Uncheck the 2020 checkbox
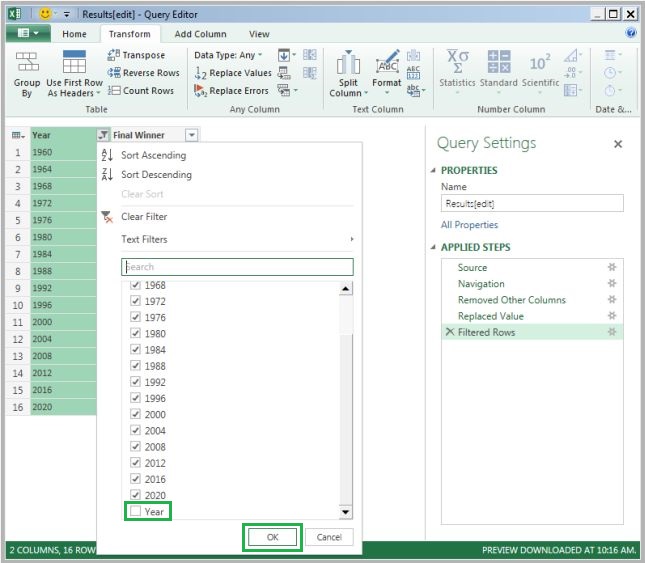Screen dimensions: 645x563 (x=135, y=495)
